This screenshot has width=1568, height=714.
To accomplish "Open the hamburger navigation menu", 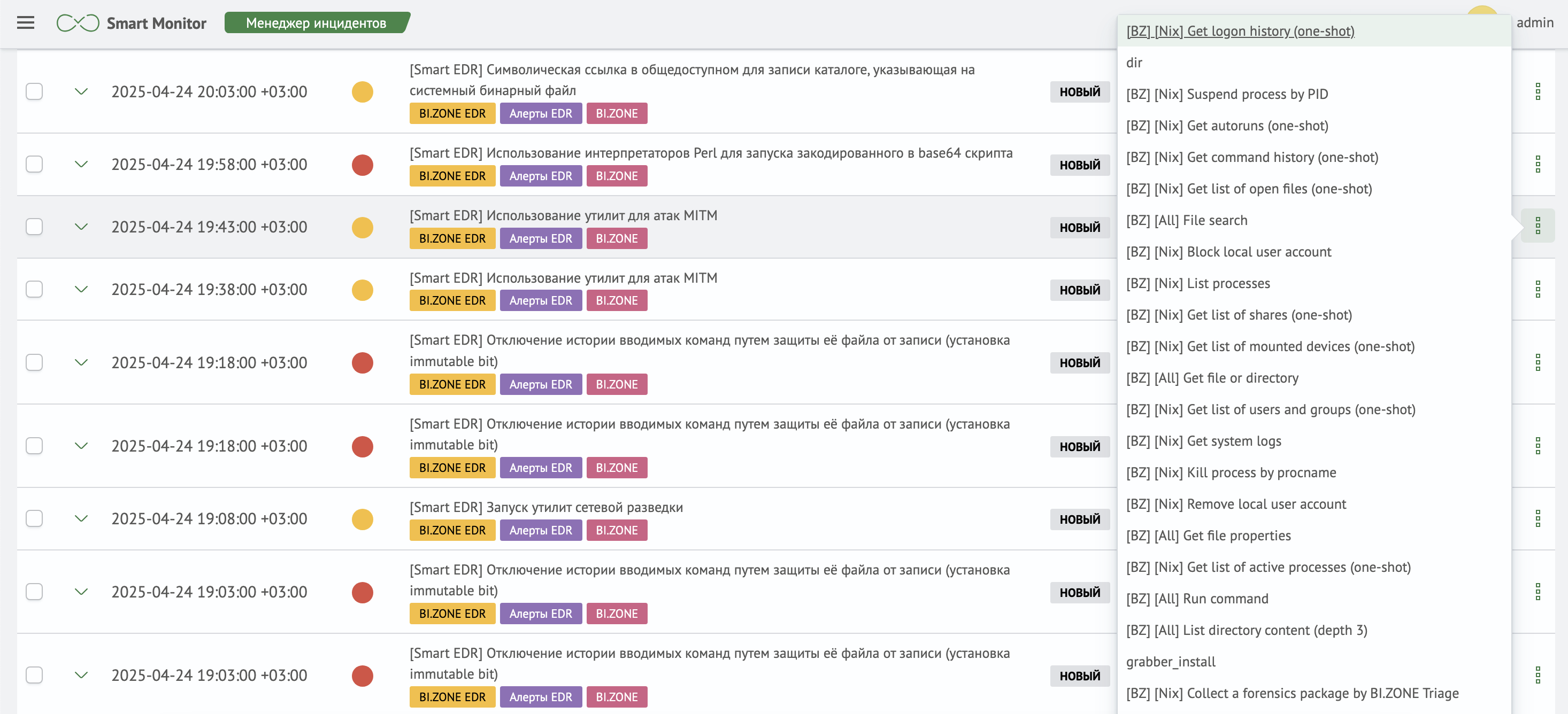I will (26, 23).
